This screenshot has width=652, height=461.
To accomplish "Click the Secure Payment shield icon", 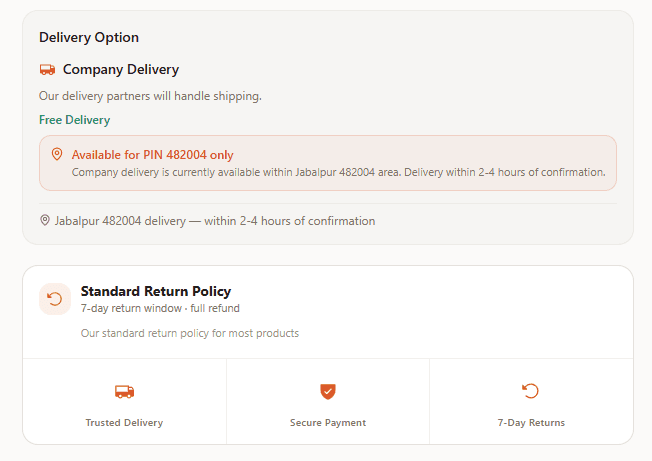I will click(328, 391).
